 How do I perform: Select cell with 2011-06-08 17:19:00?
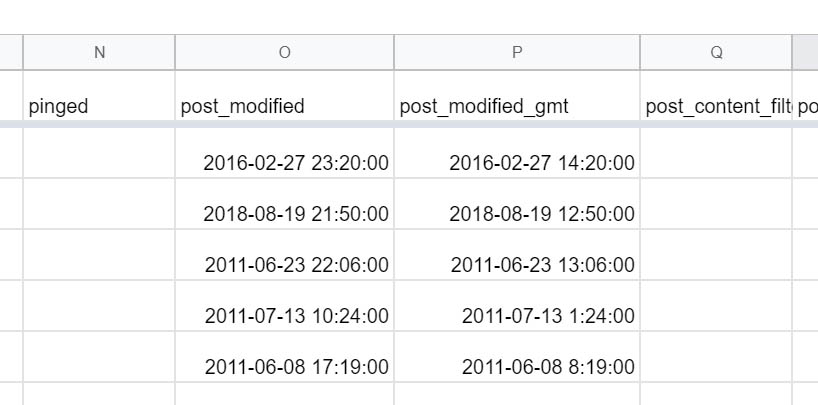click(284, 356)
